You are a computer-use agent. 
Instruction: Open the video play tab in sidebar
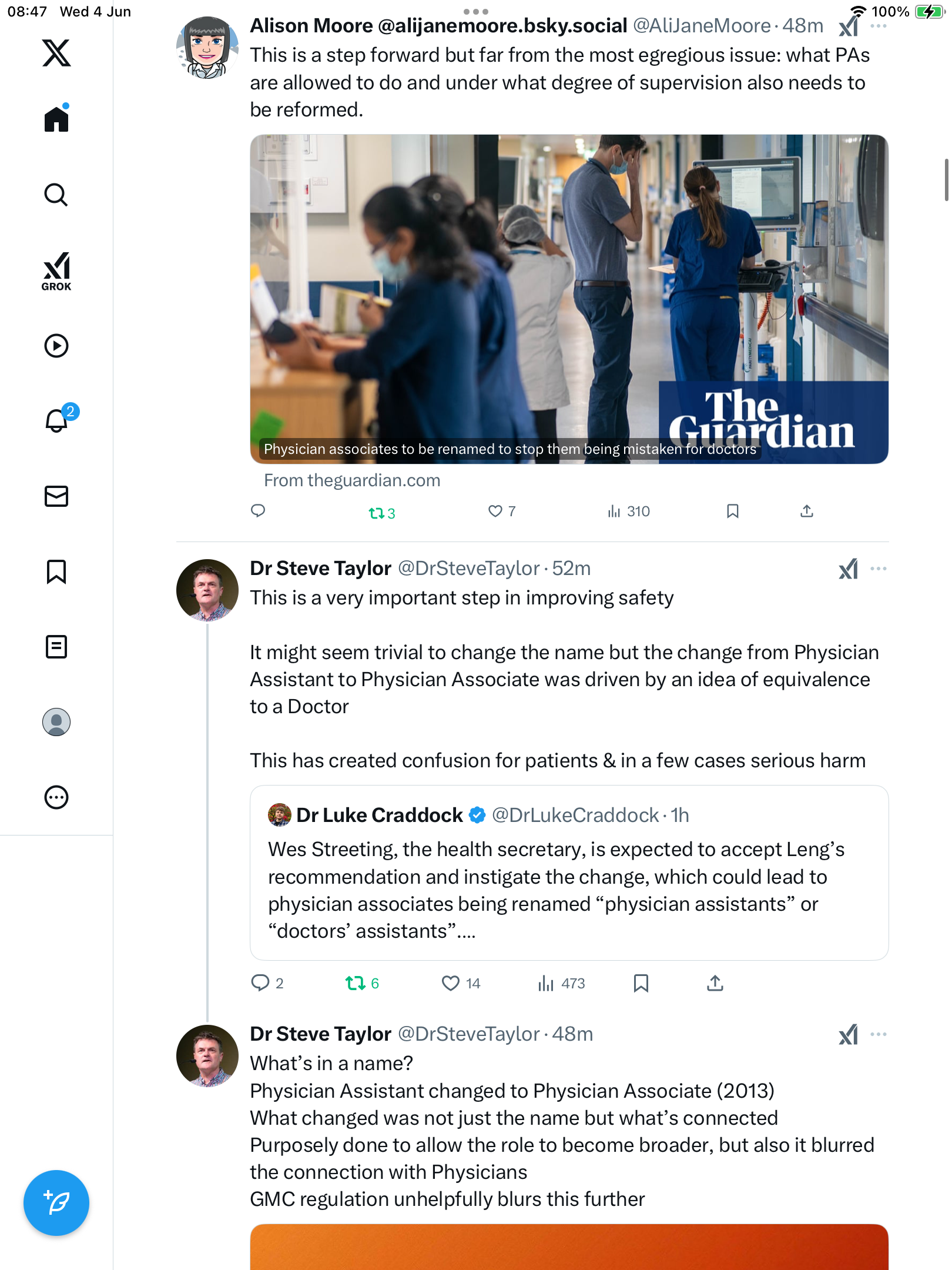[56, 346]
